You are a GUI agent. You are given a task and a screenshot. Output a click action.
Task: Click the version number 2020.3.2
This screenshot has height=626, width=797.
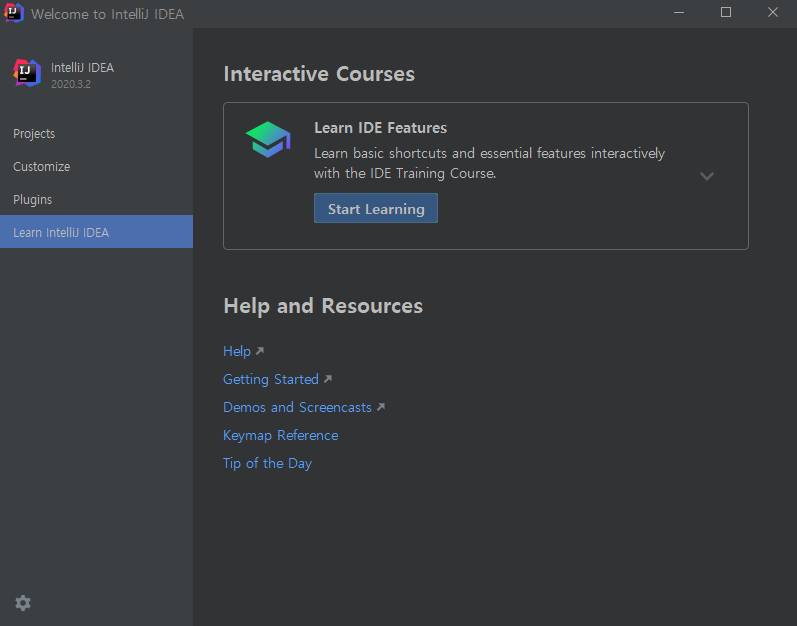click(x=71, y=84)
